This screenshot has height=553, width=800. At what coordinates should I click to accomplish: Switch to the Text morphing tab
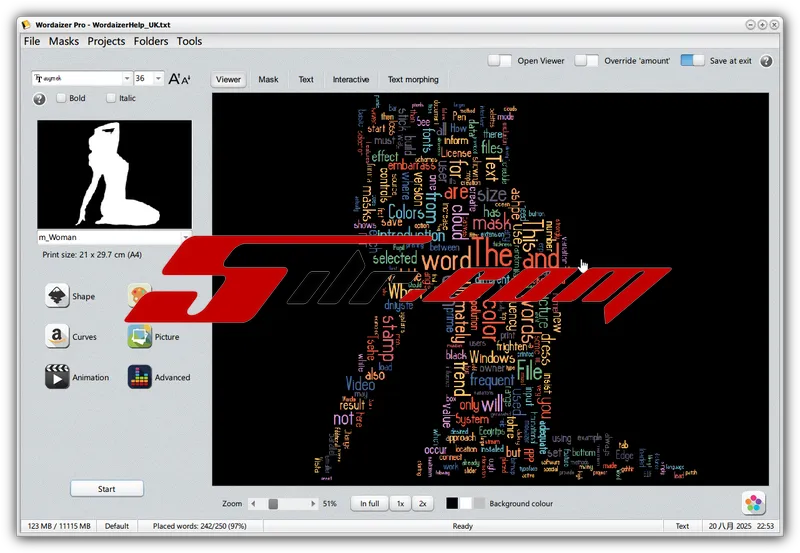pyautogui.click(x=413, y=80)
